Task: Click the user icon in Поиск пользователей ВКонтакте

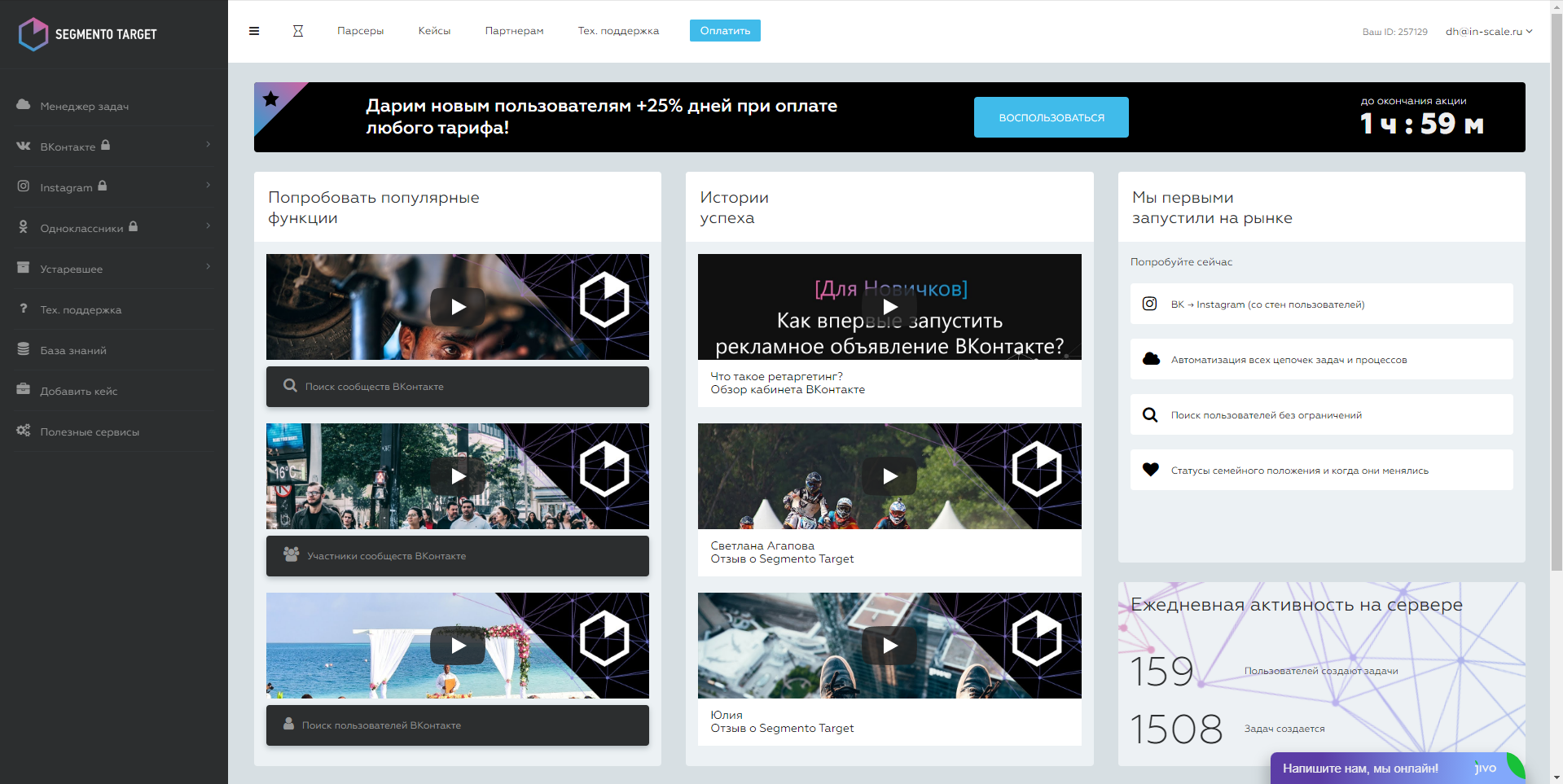Action: click(288, 724)
